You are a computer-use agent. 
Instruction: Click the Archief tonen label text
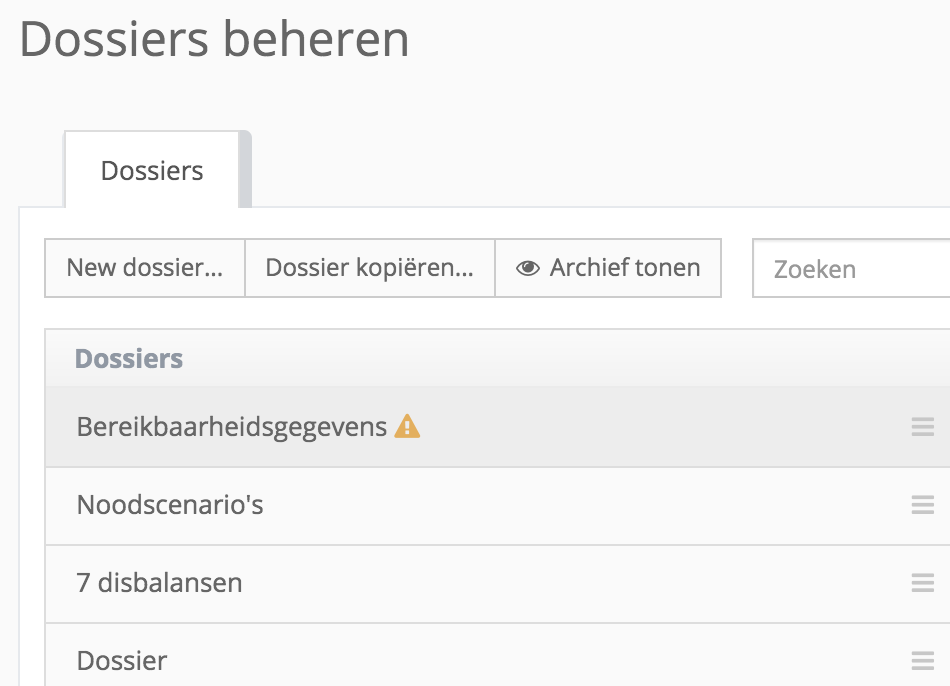(x=625, y=267)
